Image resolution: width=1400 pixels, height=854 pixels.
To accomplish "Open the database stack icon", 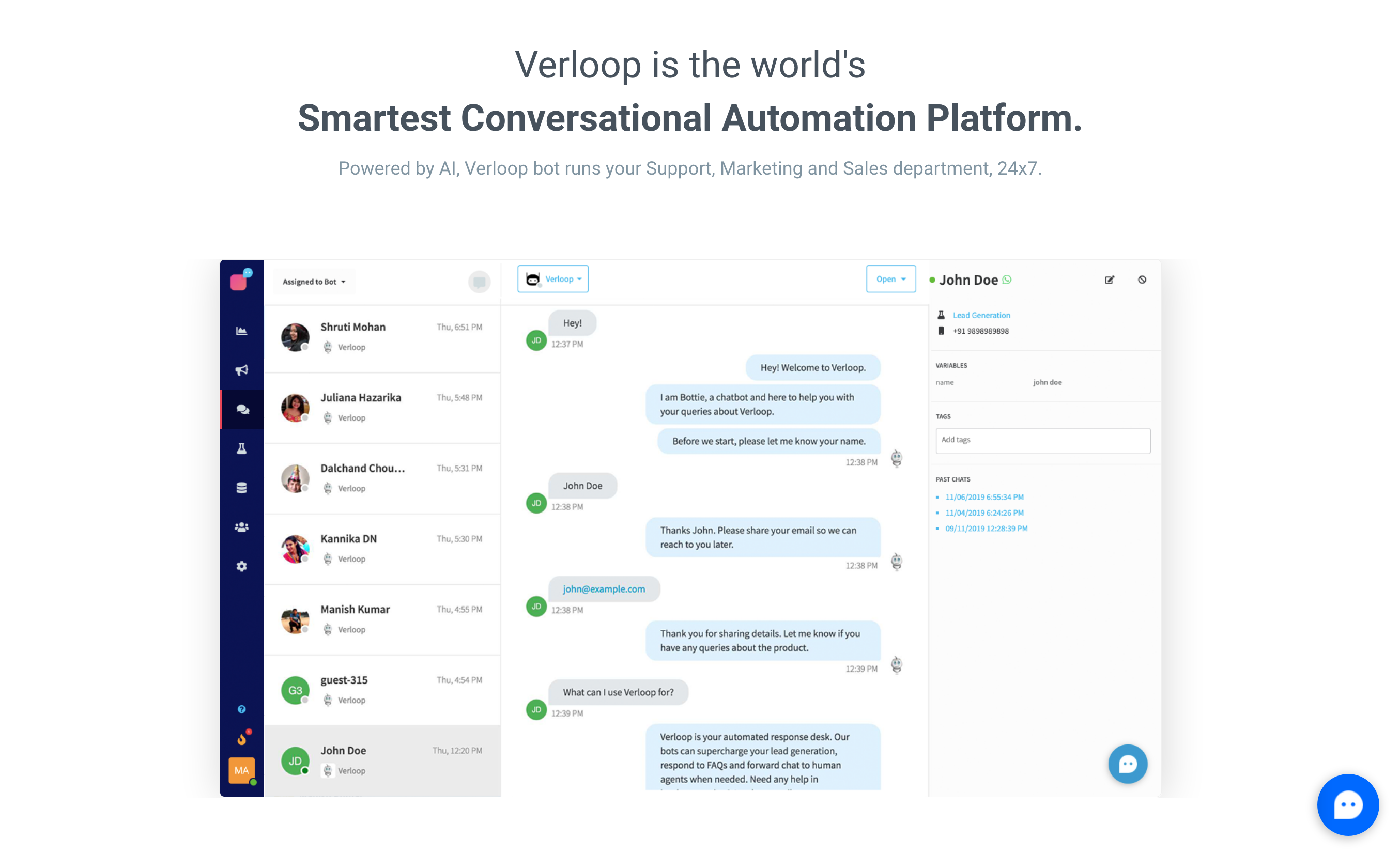I will [242, 489].
